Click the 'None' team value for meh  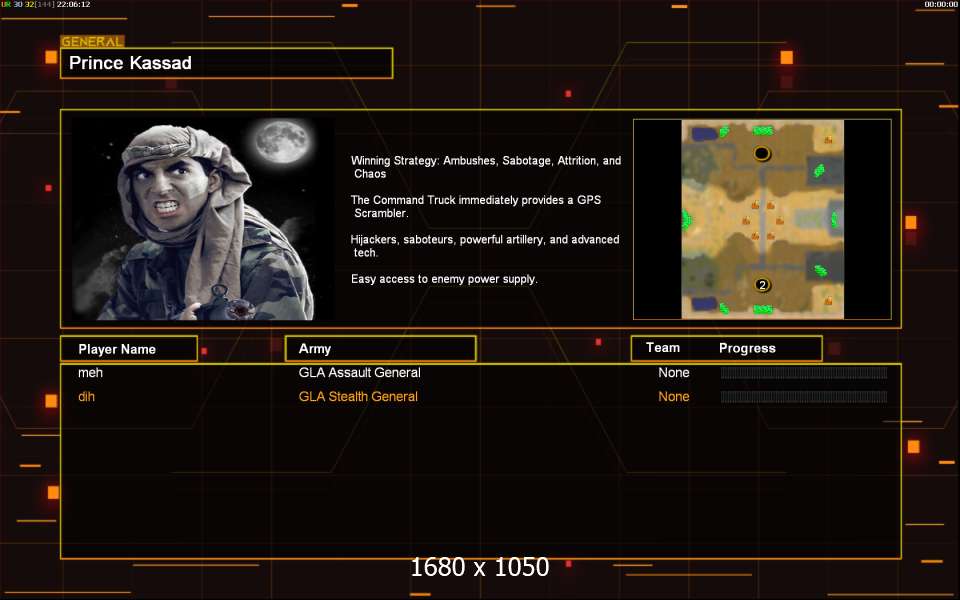(x=673, y=373)
